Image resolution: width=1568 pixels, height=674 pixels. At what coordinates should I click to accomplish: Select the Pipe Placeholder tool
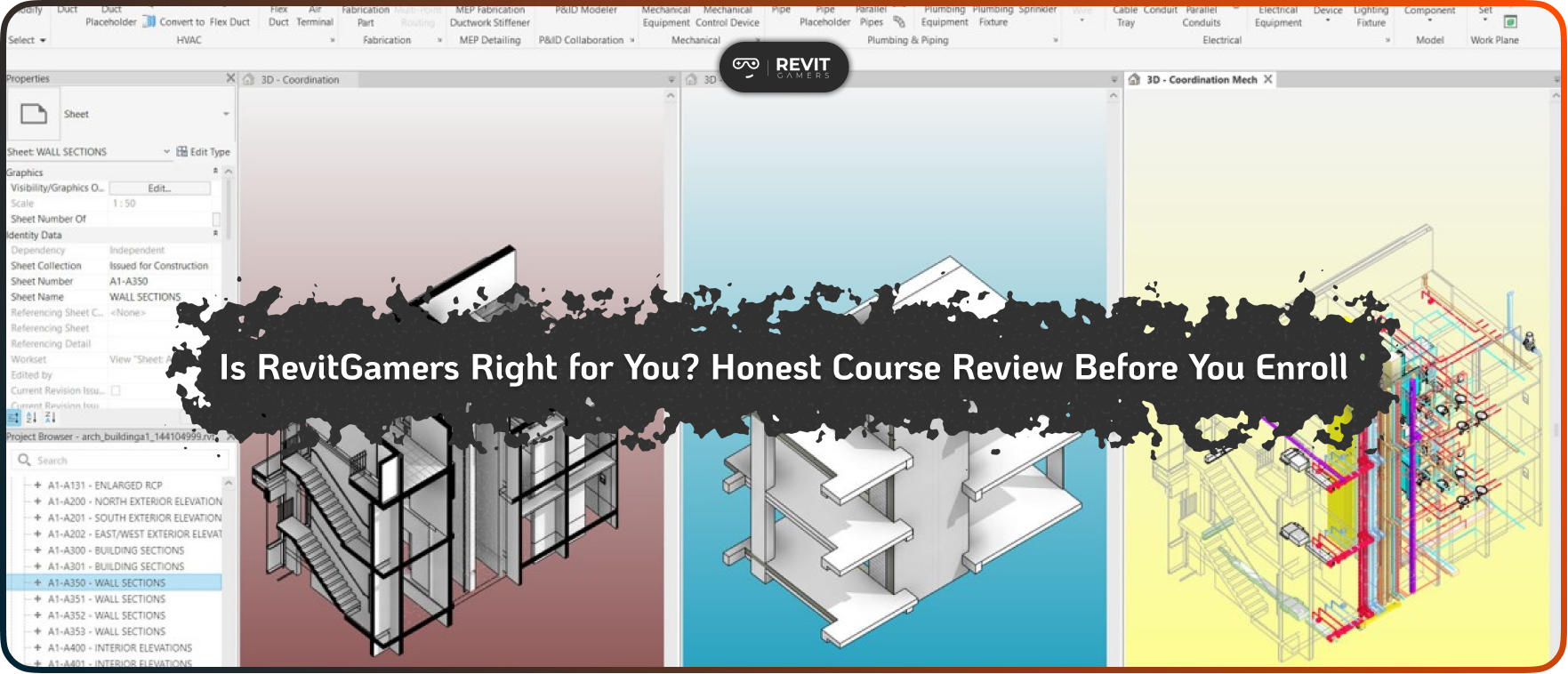coord(824,16)
